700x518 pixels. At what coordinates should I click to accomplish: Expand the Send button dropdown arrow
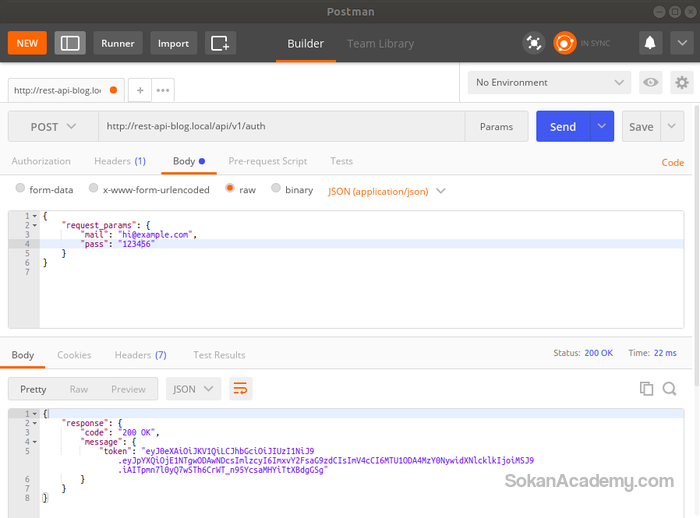pos(602,126)
